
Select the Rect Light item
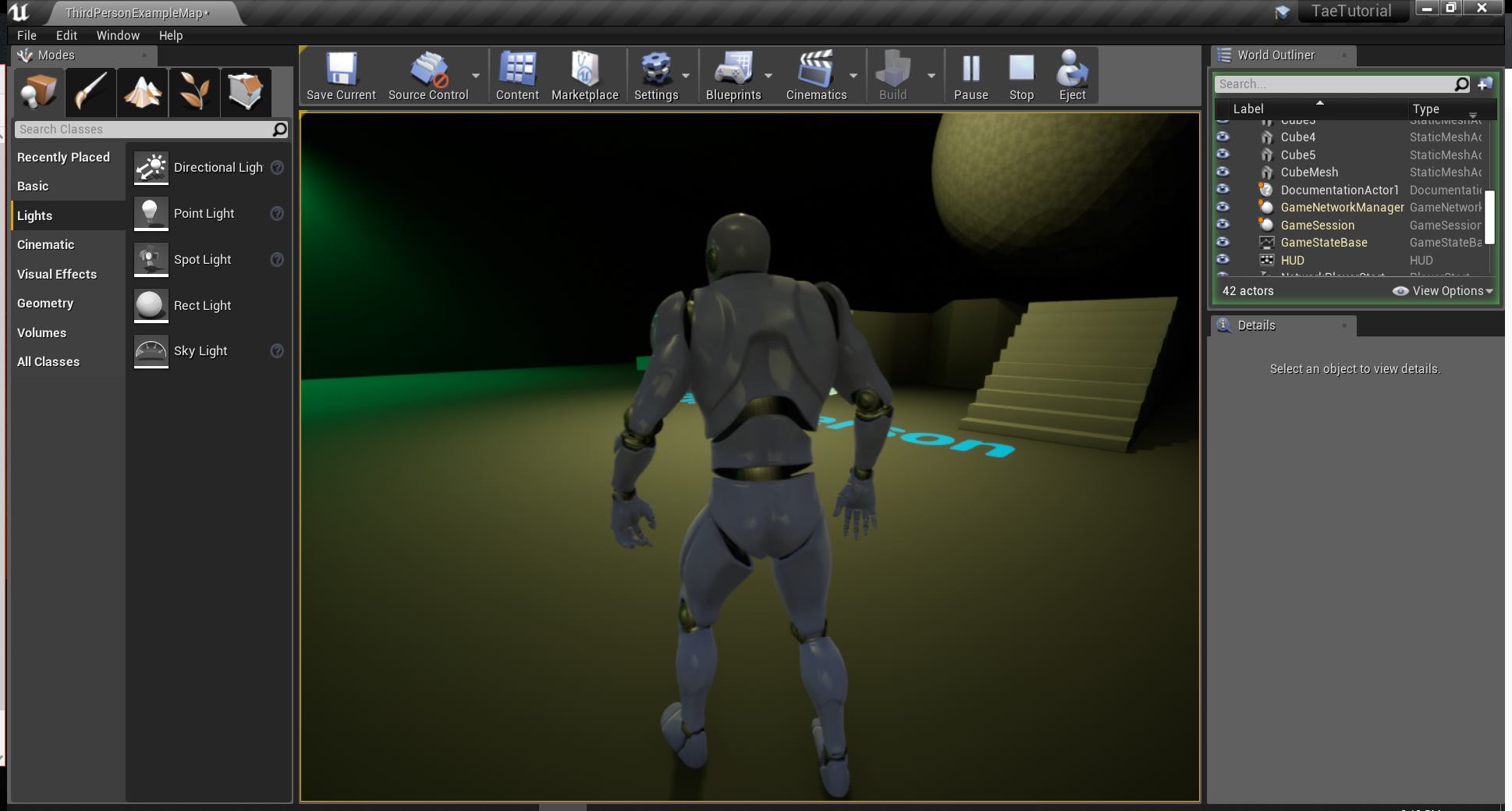[209, 305]
